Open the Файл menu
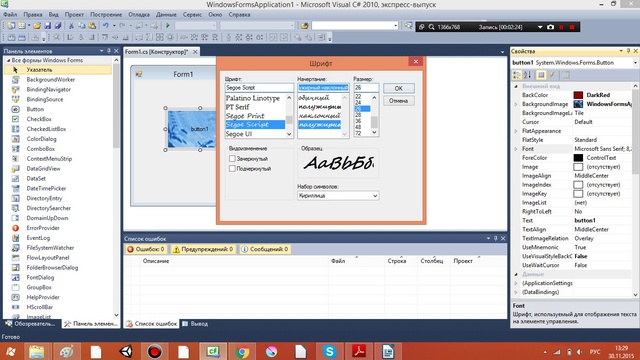The width and height of the screenshot is (640, 360). click(10, 15)
